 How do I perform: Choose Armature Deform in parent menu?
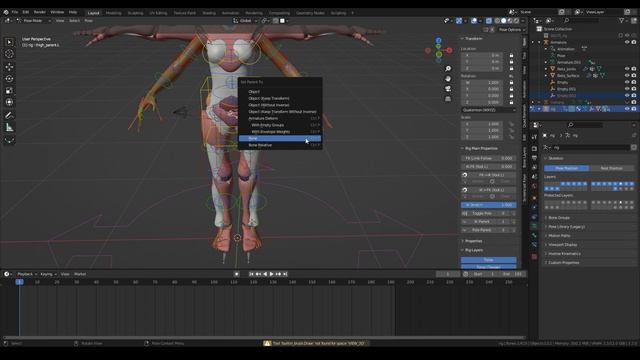click(280, 118)
